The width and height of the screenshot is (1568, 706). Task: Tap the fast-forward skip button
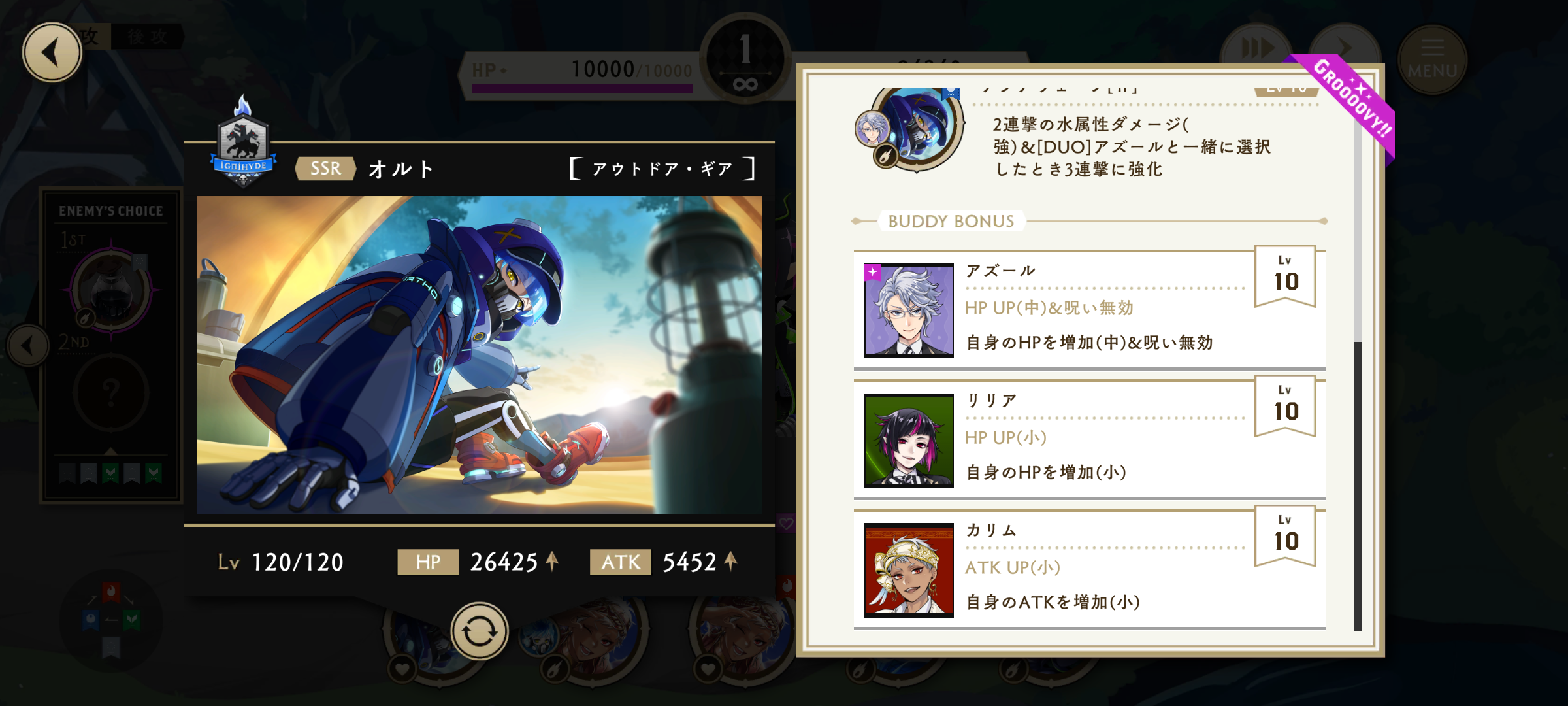1256,48
